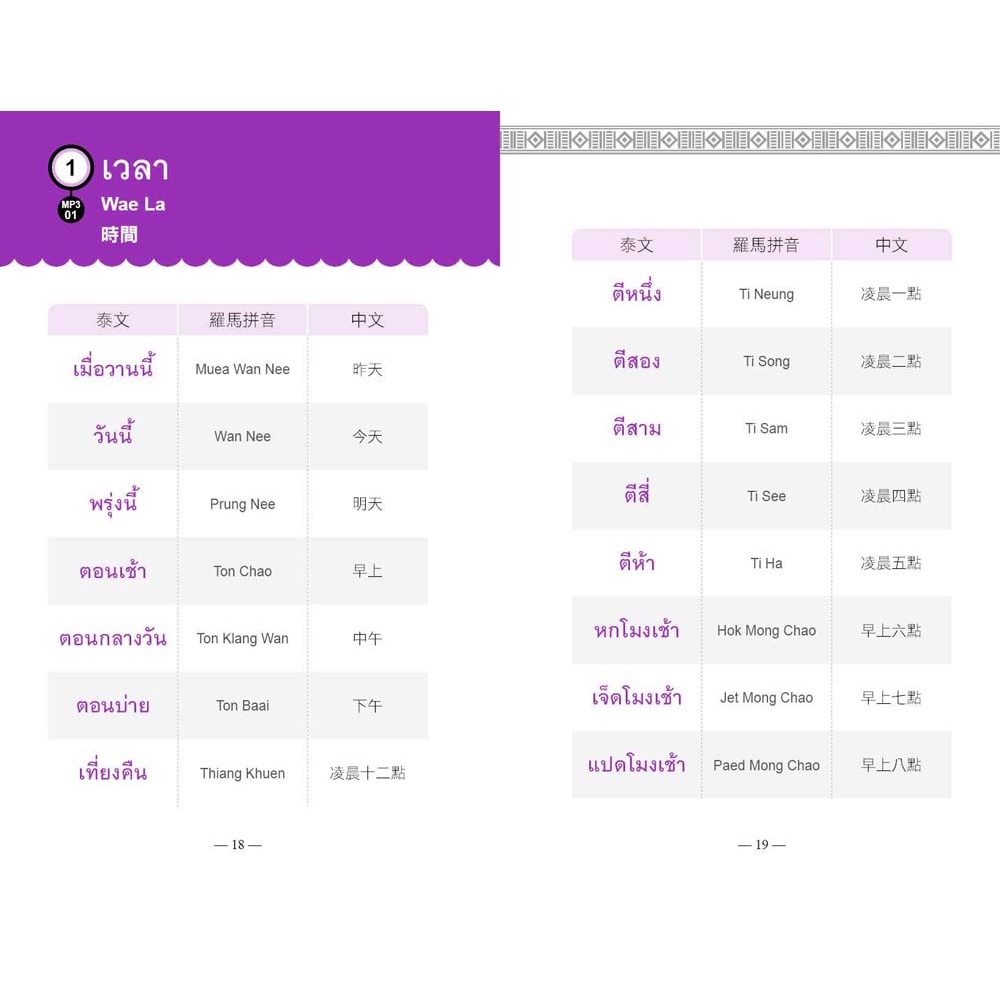Click the circled number 1 chapter badge
The width and height of the screenshot is (1000, 1000).
[70, 167]
